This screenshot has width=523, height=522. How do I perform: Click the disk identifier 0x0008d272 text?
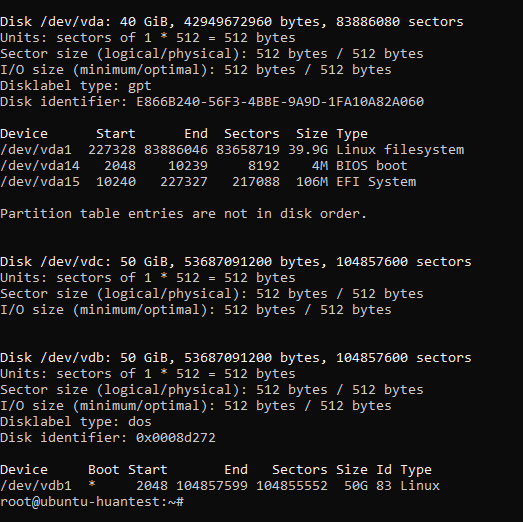click(176, 438)
